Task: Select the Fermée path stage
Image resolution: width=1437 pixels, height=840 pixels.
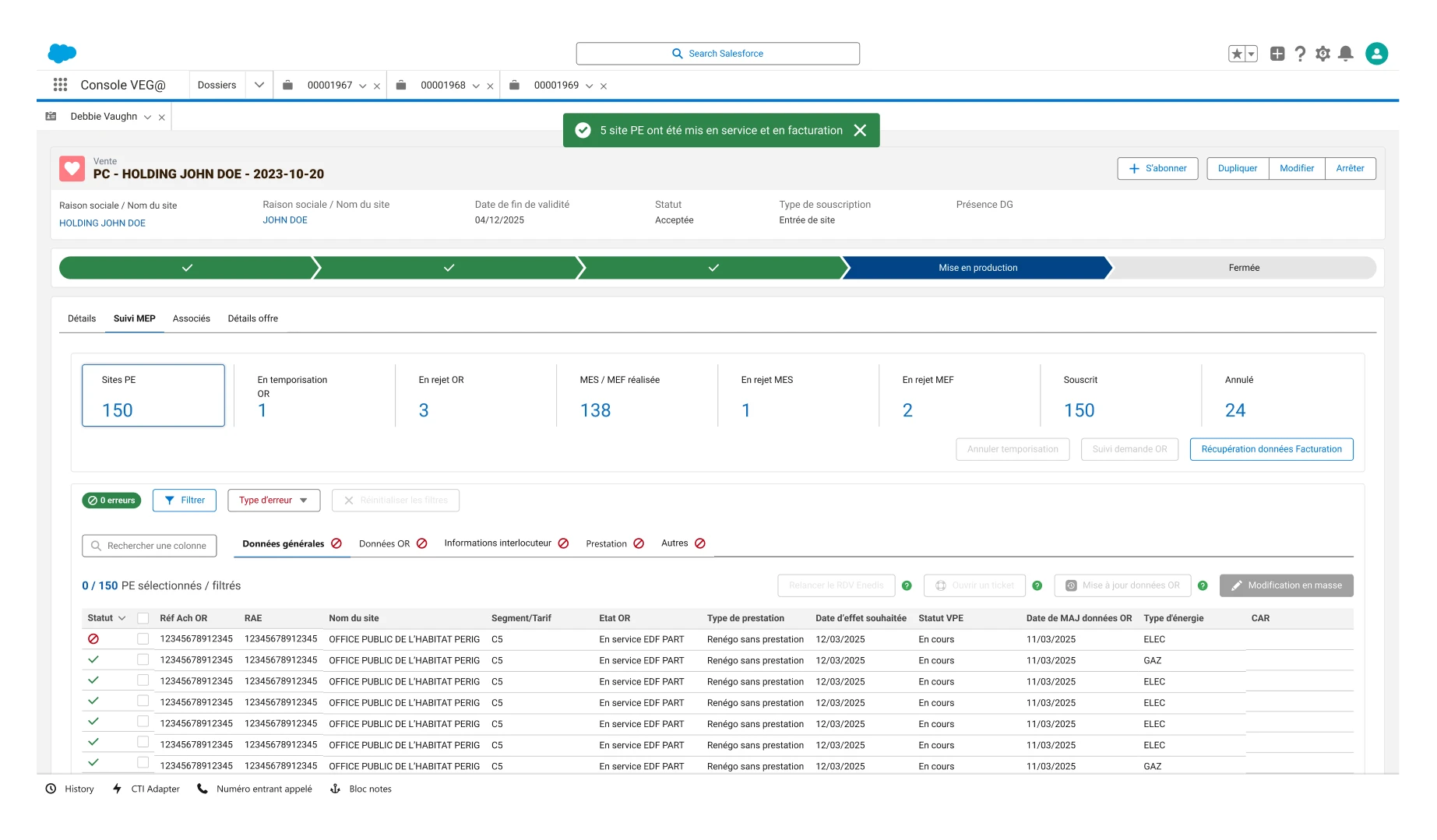Action: (x=1244, y=268)
